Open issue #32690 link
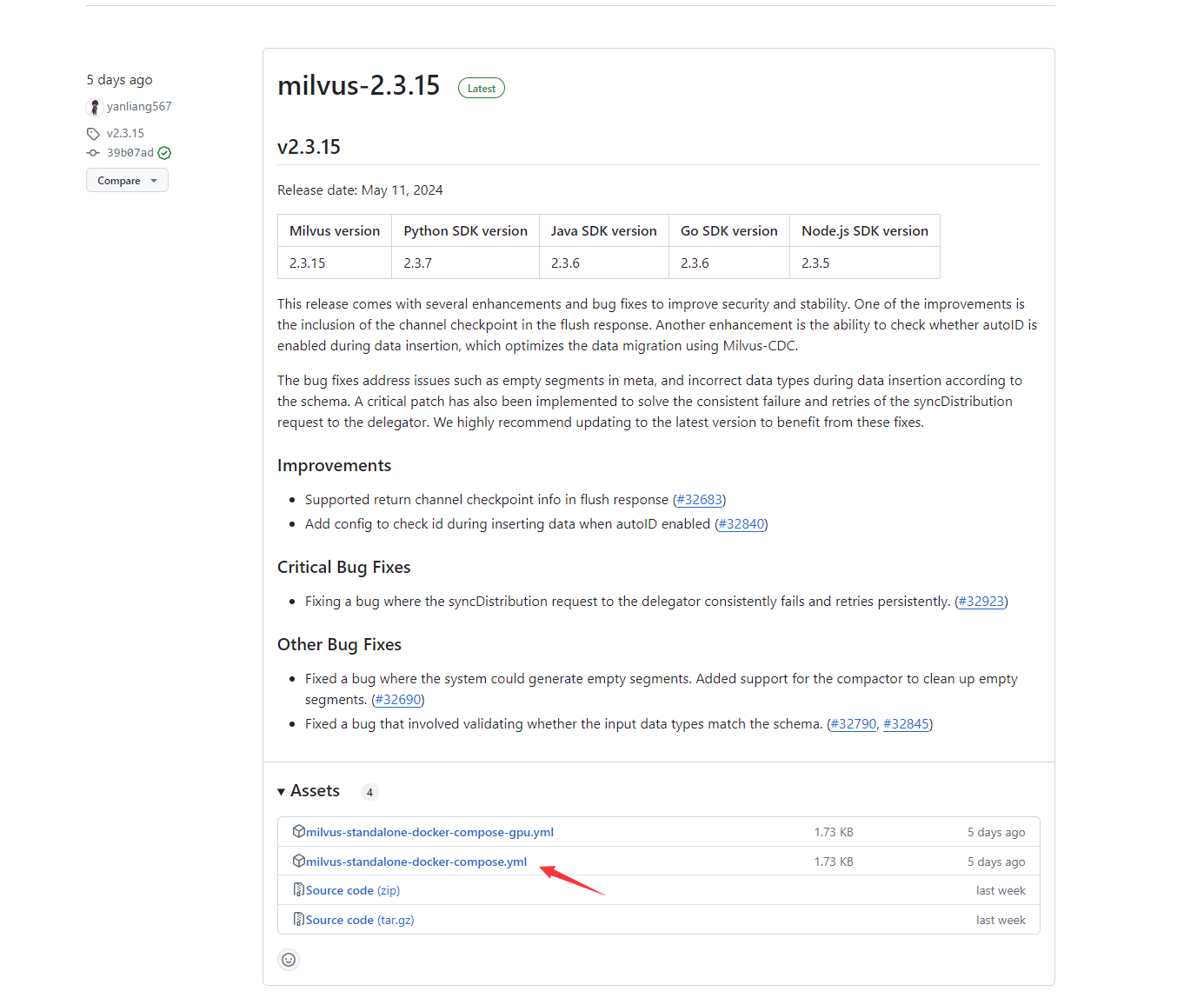Screen dimensions: 1204x998 pyautogui.click(x=397, y=700)
